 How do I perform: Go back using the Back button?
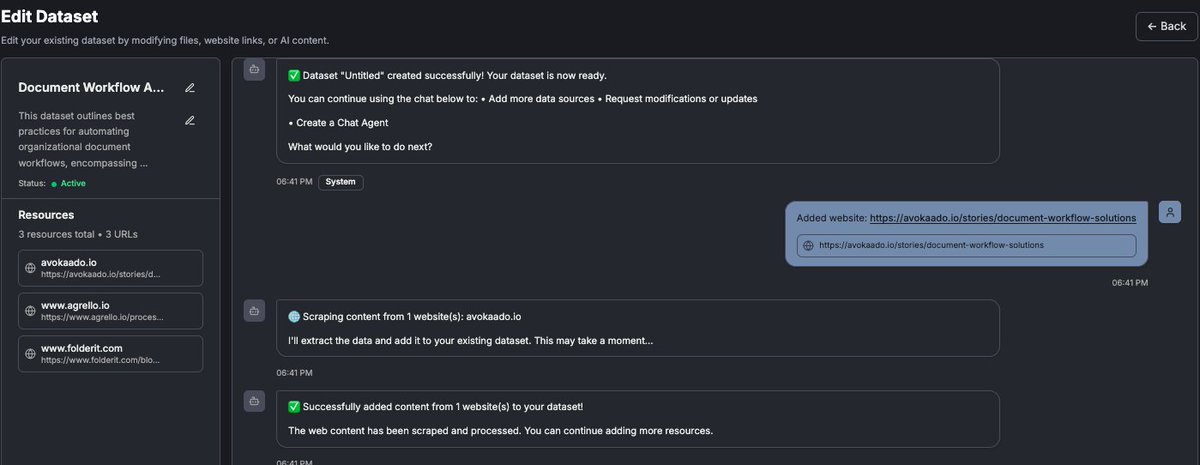[1166, 26]
